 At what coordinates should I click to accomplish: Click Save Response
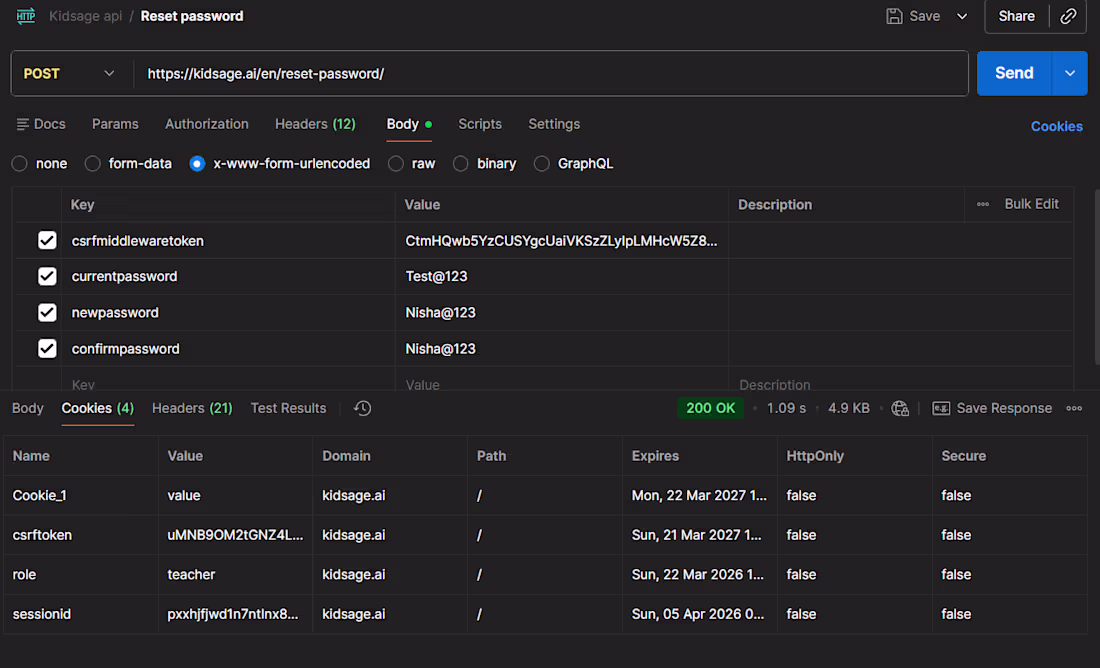[992, 408]
